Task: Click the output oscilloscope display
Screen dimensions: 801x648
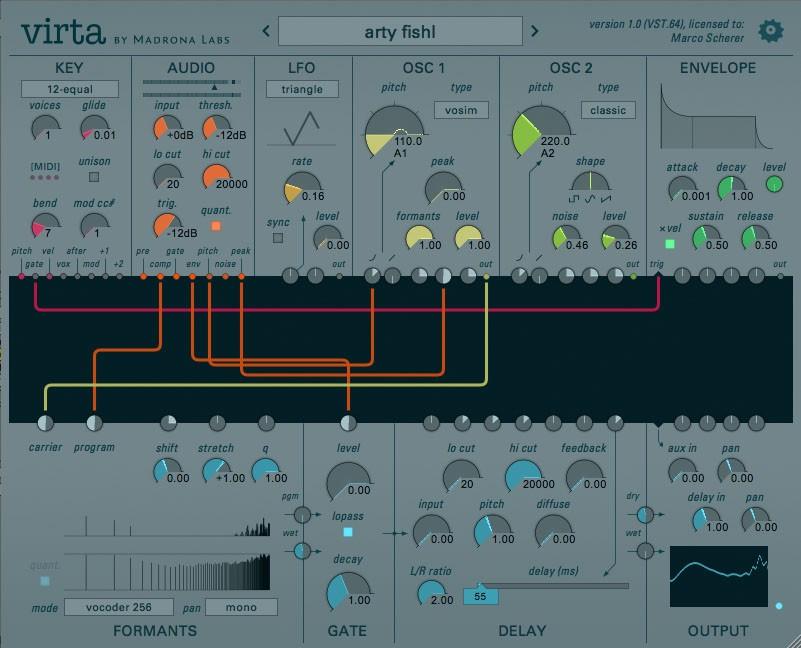Action: [718, 576]
